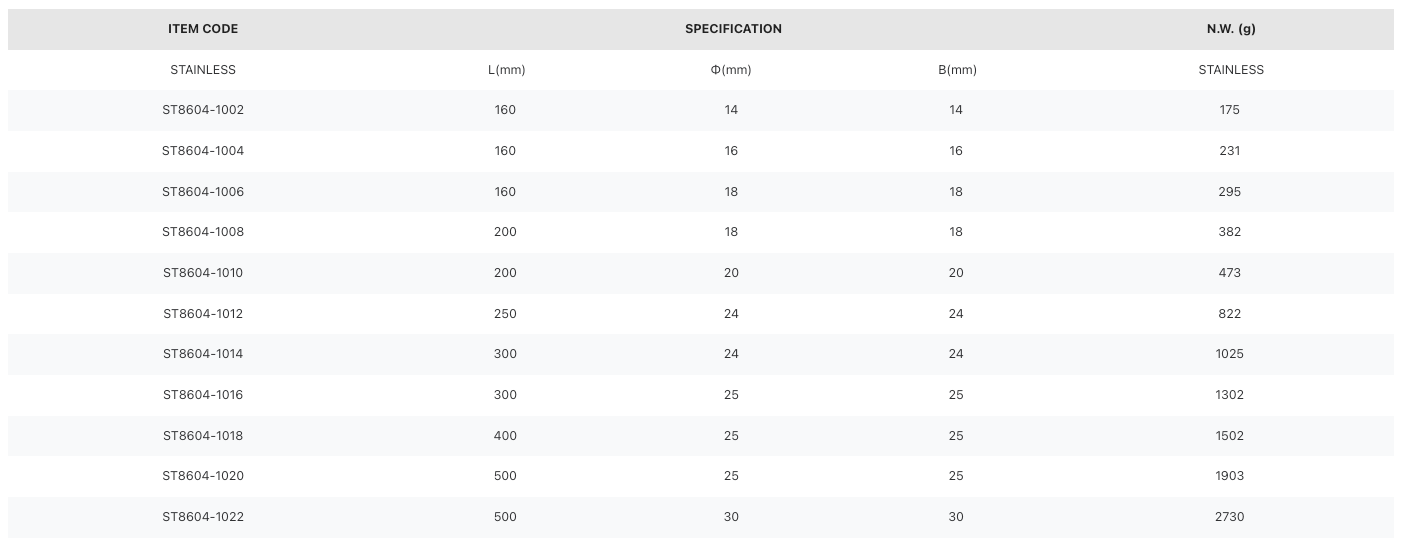This screenshot has height=552, width=1402.
Task: Select item code ST8604-1020
Action: point(203,476)
